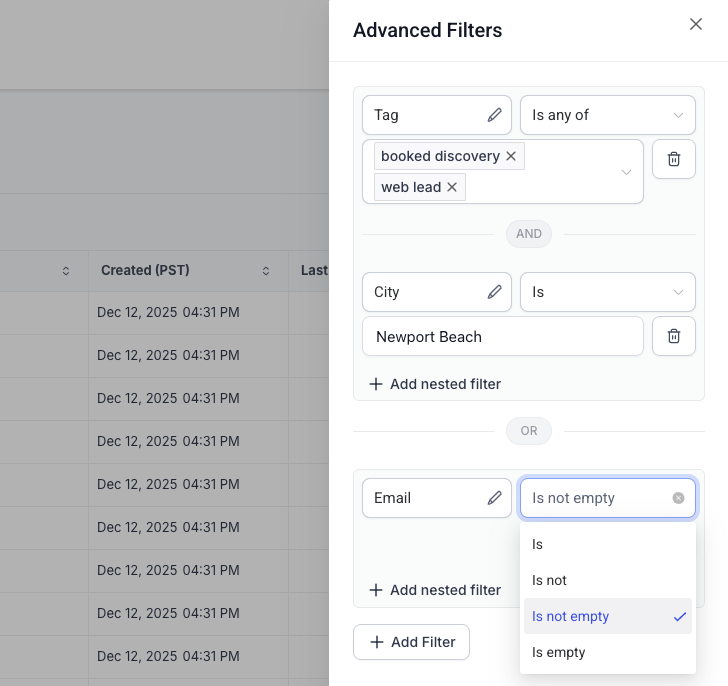Screen dimensions: 728x686
Task: Click the Email field selector
Action: [437, 498]
